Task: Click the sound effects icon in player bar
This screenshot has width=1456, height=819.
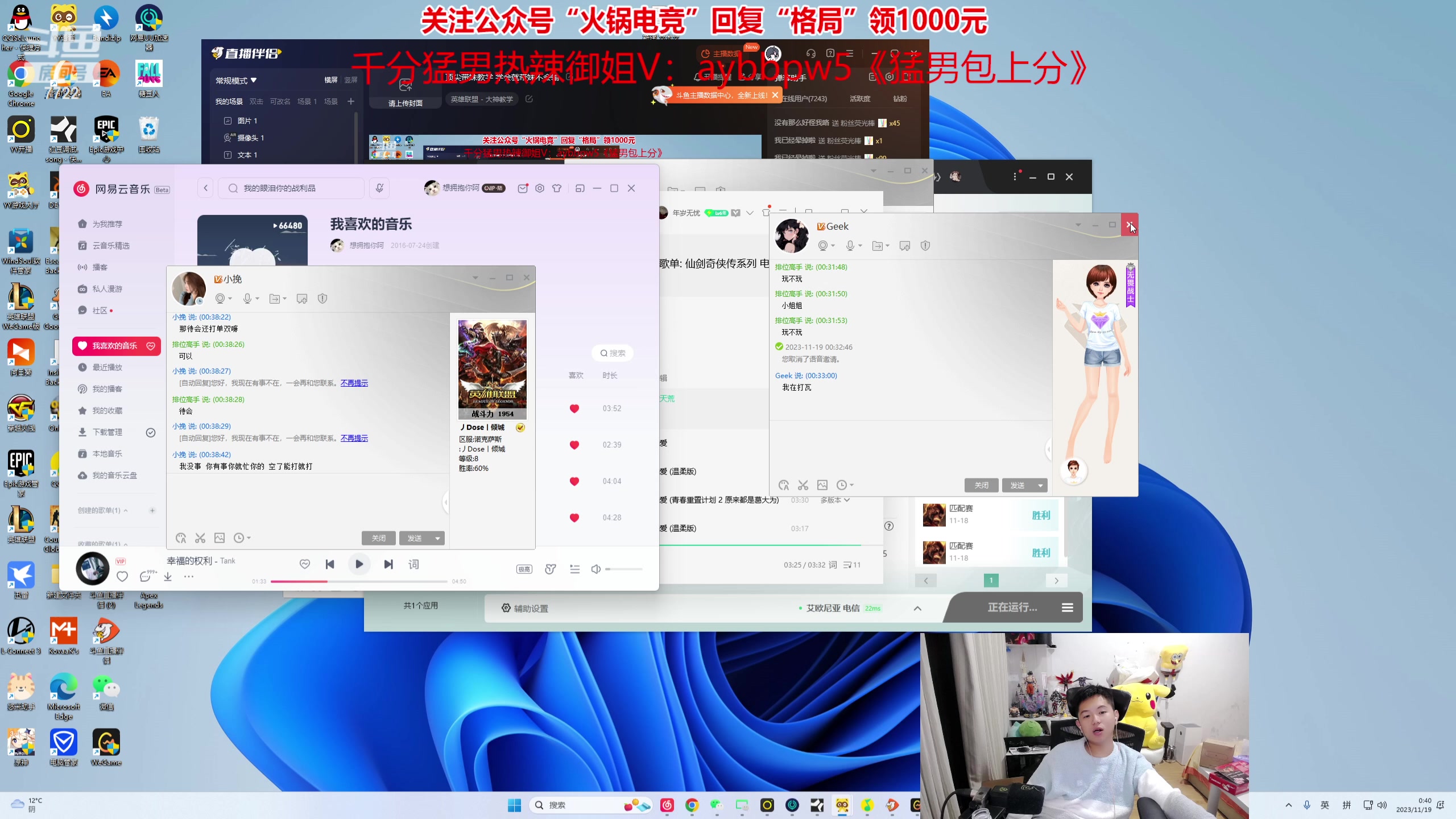Action: (x=550, y=569)
